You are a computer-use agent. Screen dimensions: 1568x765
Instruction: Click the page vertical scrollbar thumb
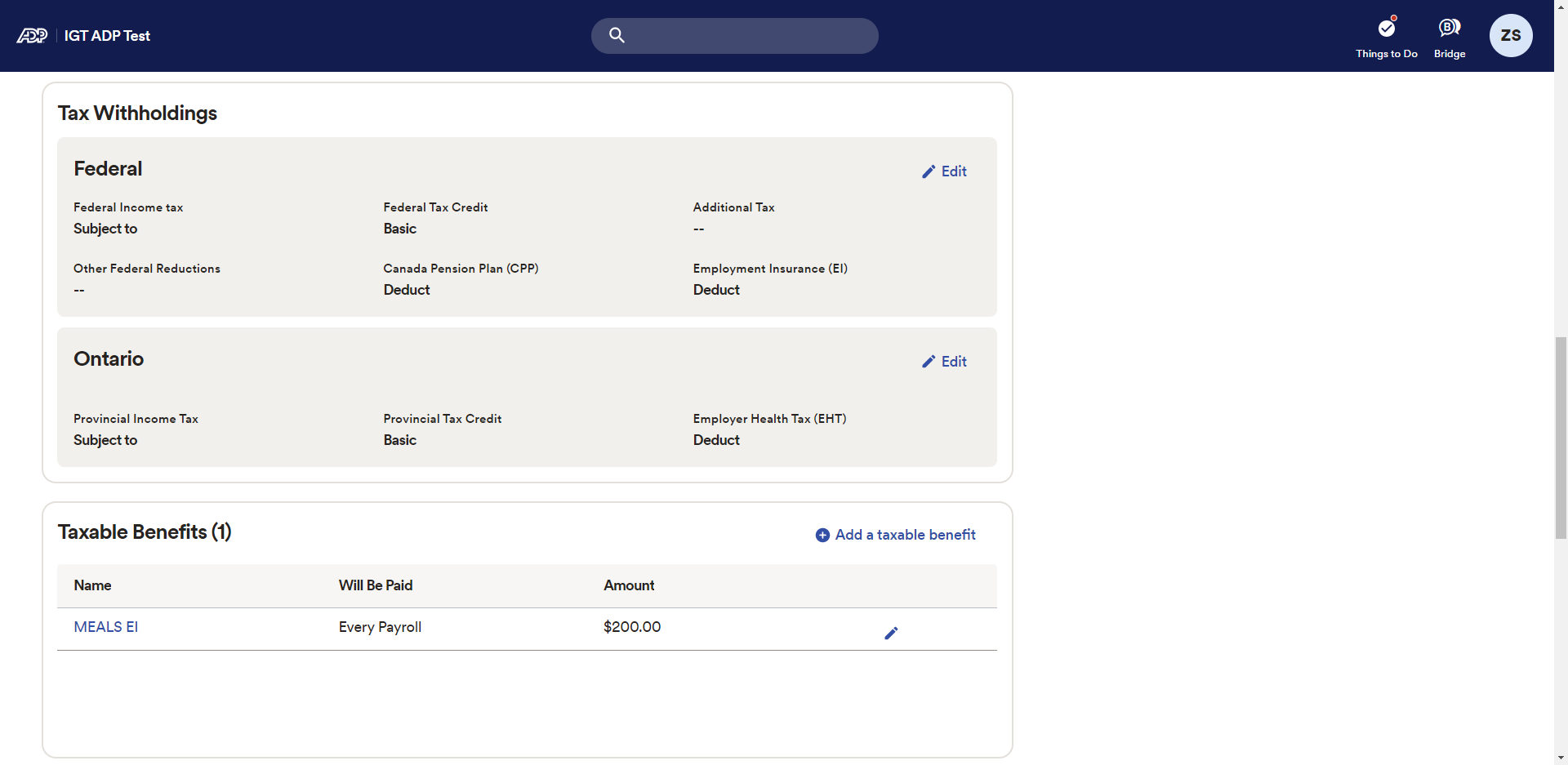[1561, 437]
